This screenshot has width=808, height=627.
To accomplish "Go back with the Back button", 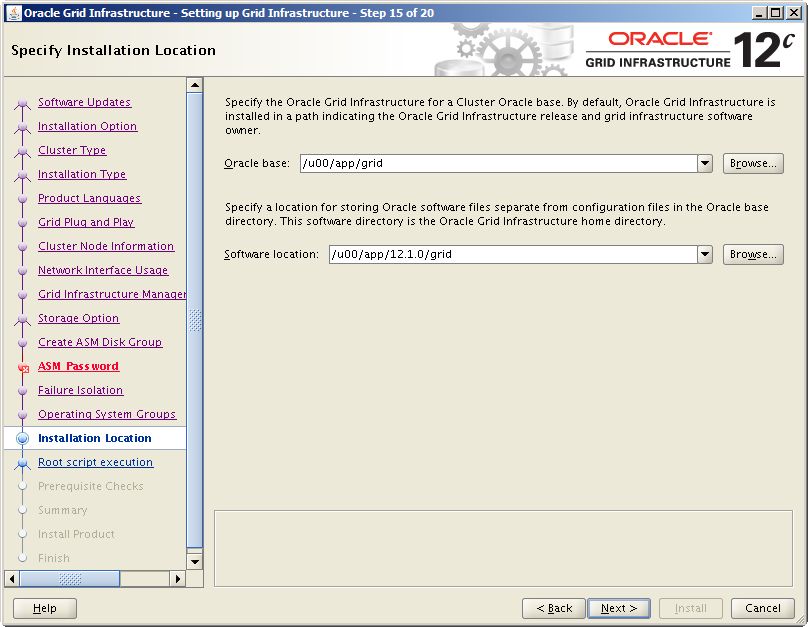I will click(x=553, y=608).
